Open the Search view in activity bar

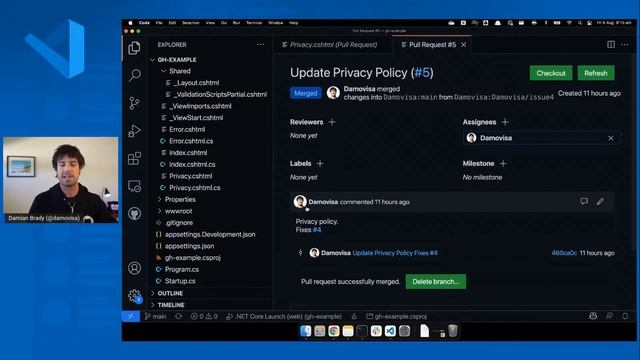(135, 75)
